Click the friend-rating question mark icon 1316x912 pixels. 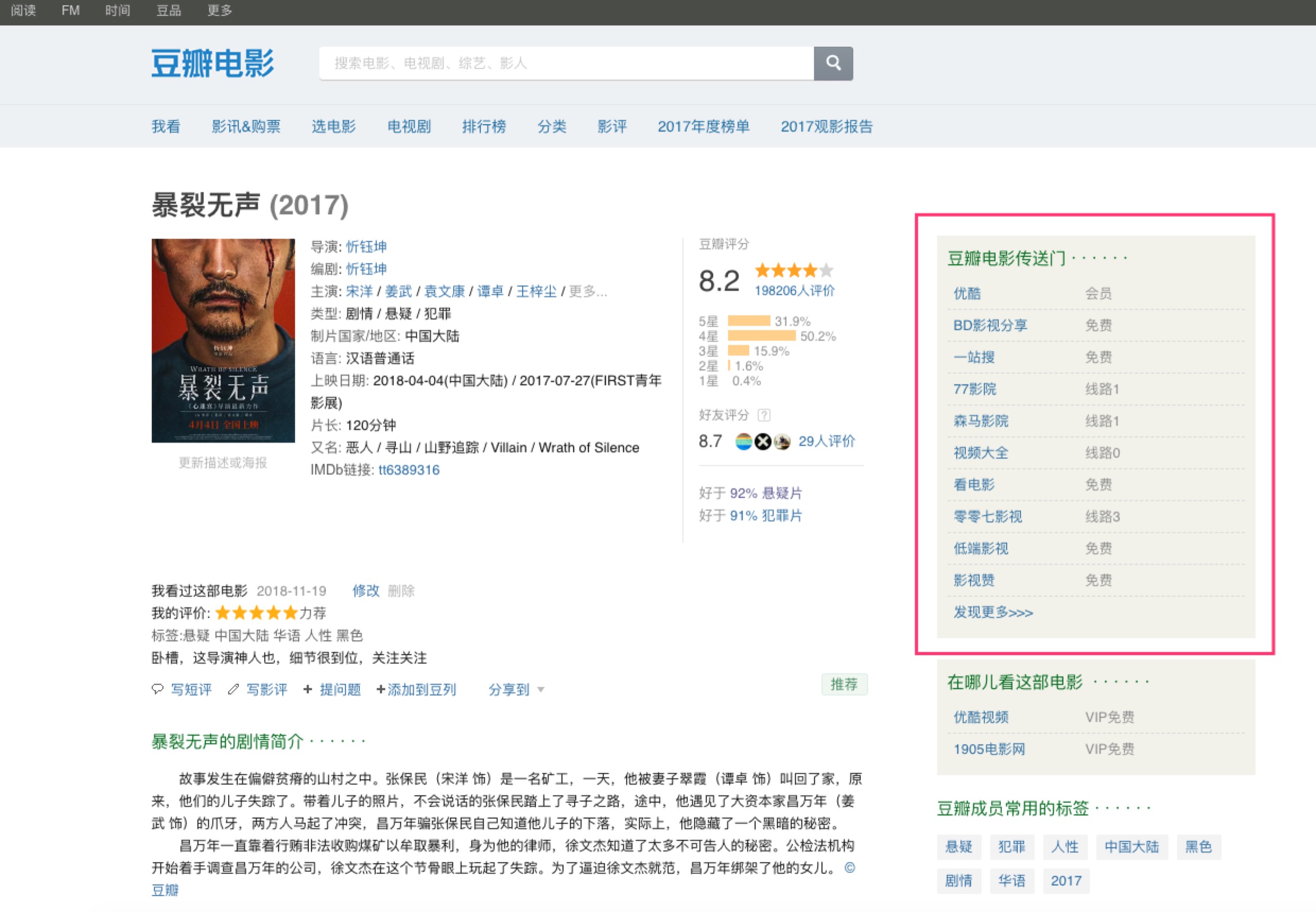pos(764,415)
